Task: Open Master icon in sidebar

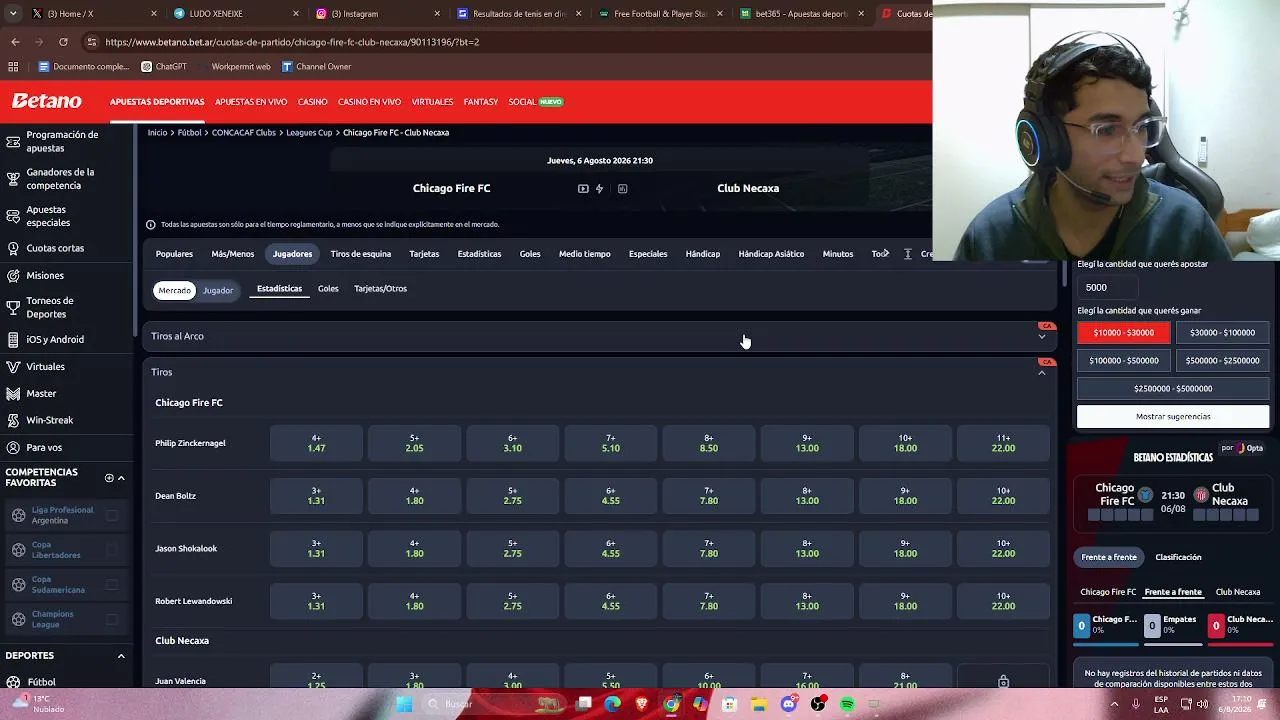Action: pos(13,393)
